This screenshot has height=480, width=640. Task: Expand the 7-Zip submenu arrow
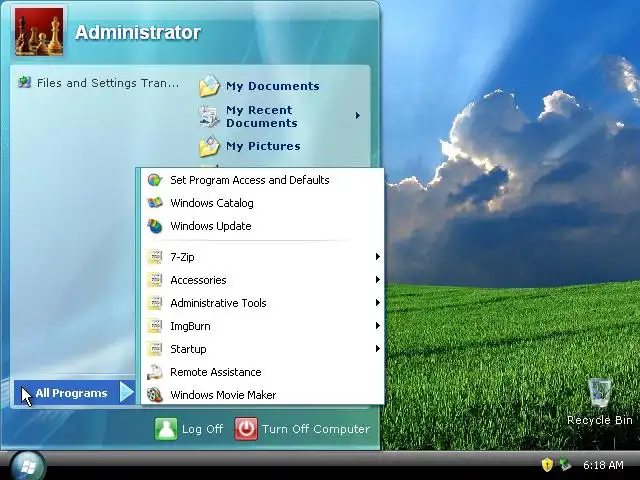(378, 257)
